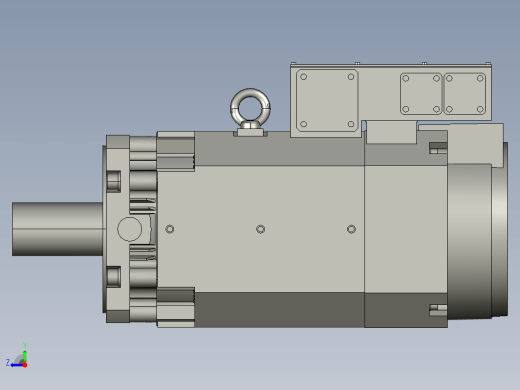Pick the middle small cover plate on terminal box

coord(421,94)
